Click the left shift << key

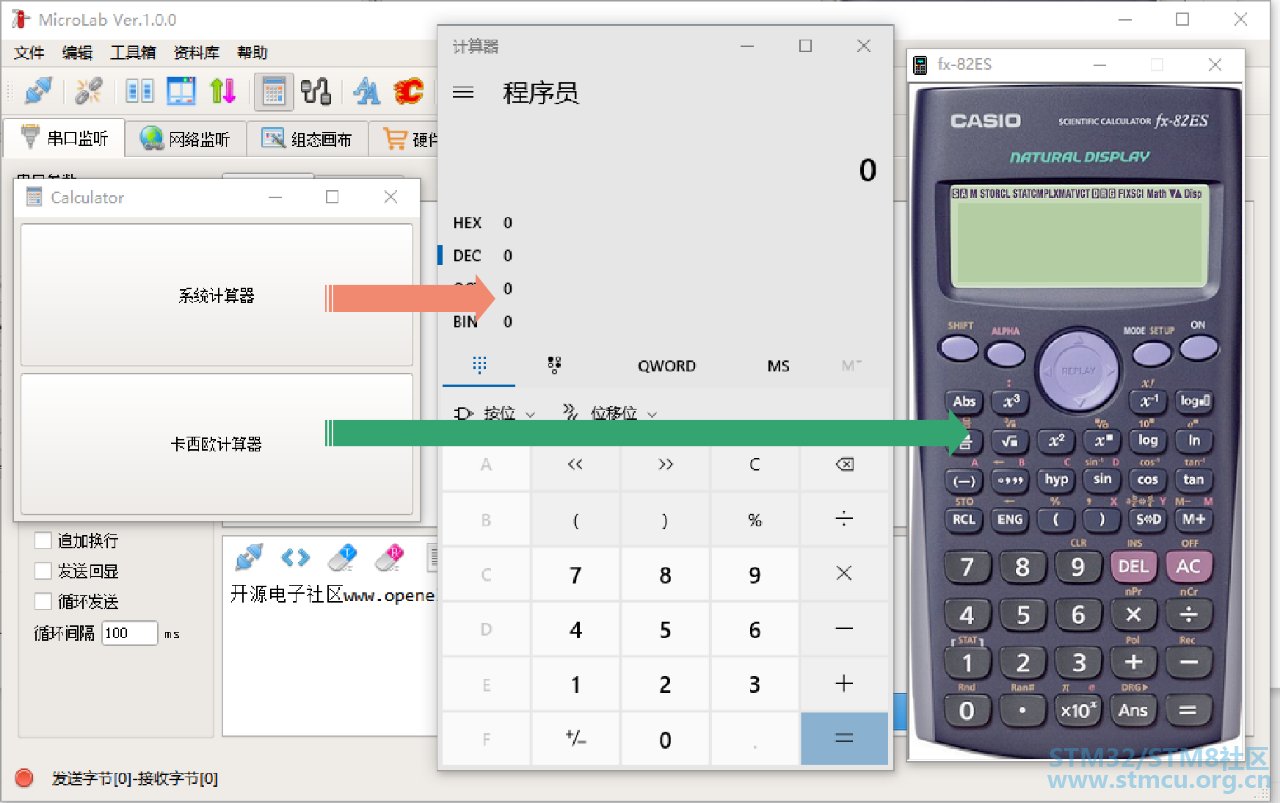575,464
